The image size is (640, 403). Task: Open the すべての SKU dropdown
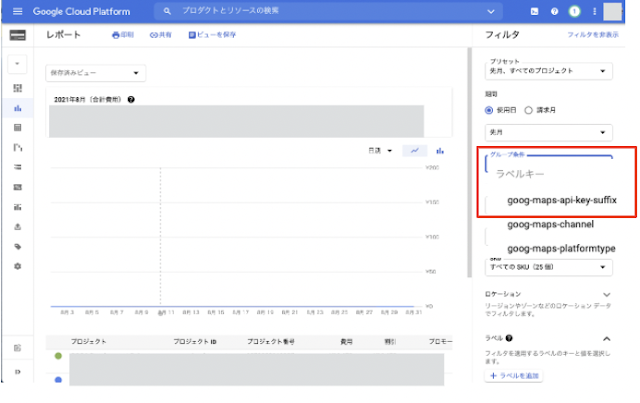[549, 267]
